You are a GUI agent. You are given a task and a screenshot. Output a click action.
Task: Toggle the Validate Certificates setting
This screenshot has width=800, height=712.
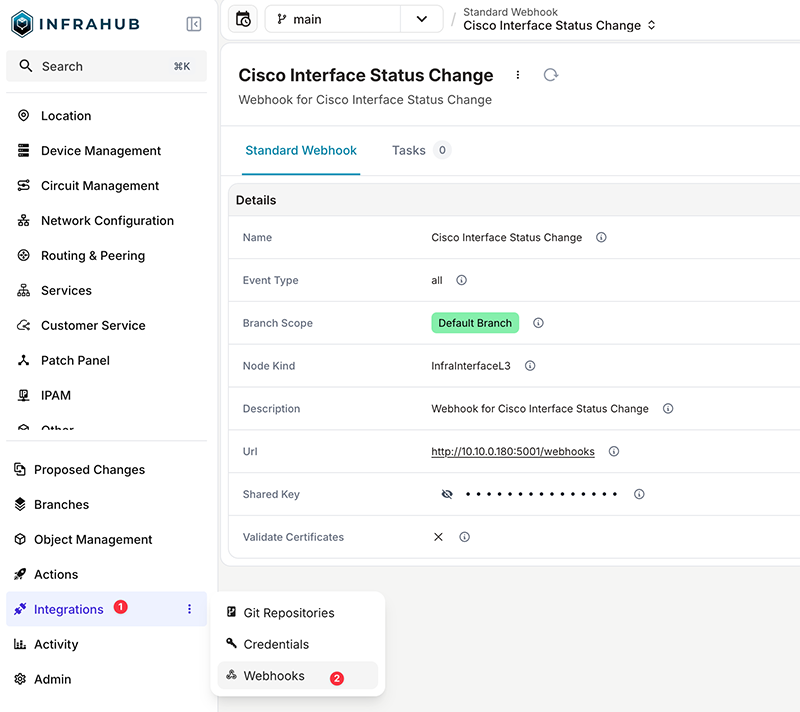tap(438, 536)
